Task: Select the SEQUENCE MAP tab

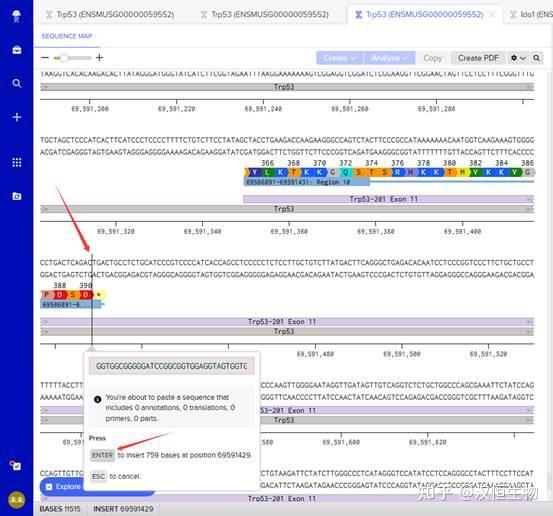Action: click(67, 36)
